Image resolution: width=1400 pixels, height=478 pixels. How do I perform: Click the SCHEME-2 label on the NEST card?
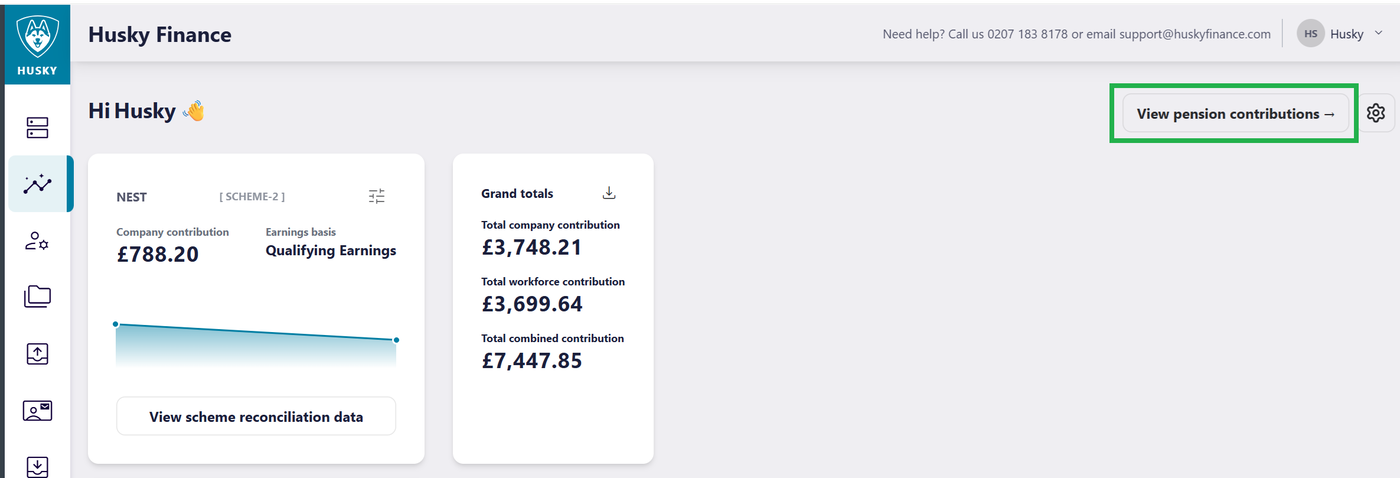point(252,197)
